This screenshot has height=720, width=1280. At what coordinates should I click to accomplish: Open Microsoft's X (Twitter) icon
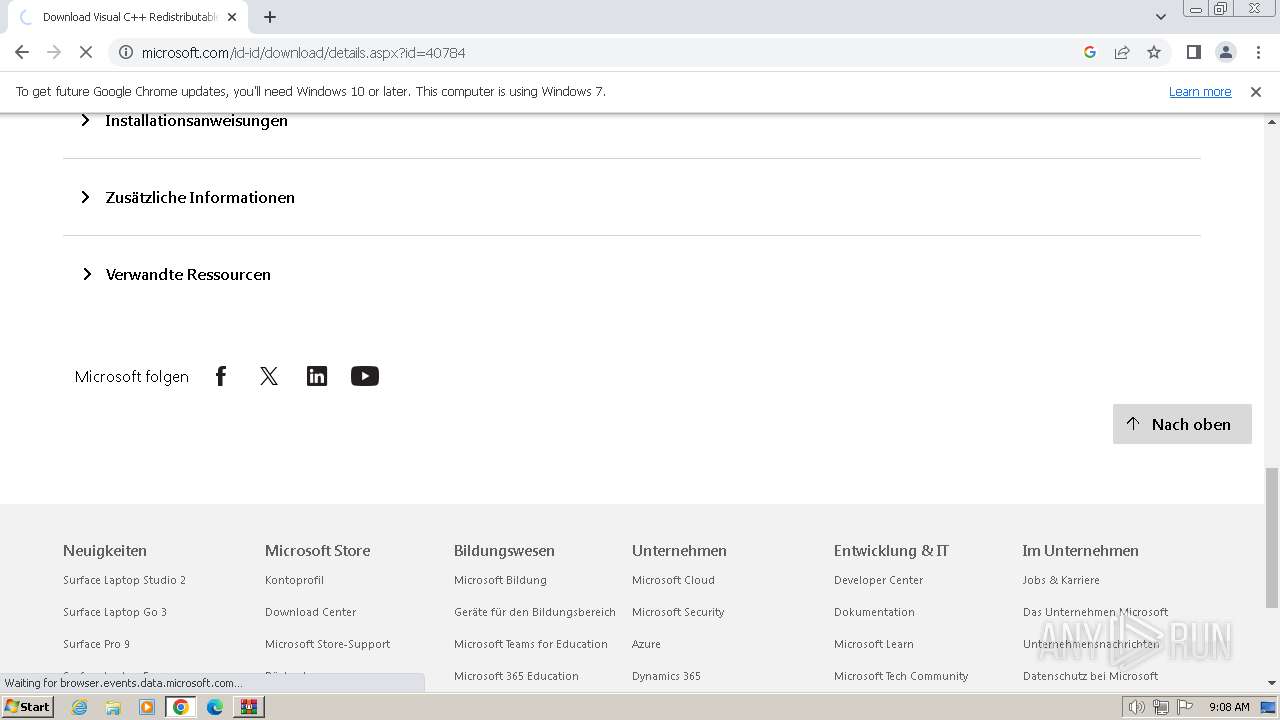pos(269,376)
